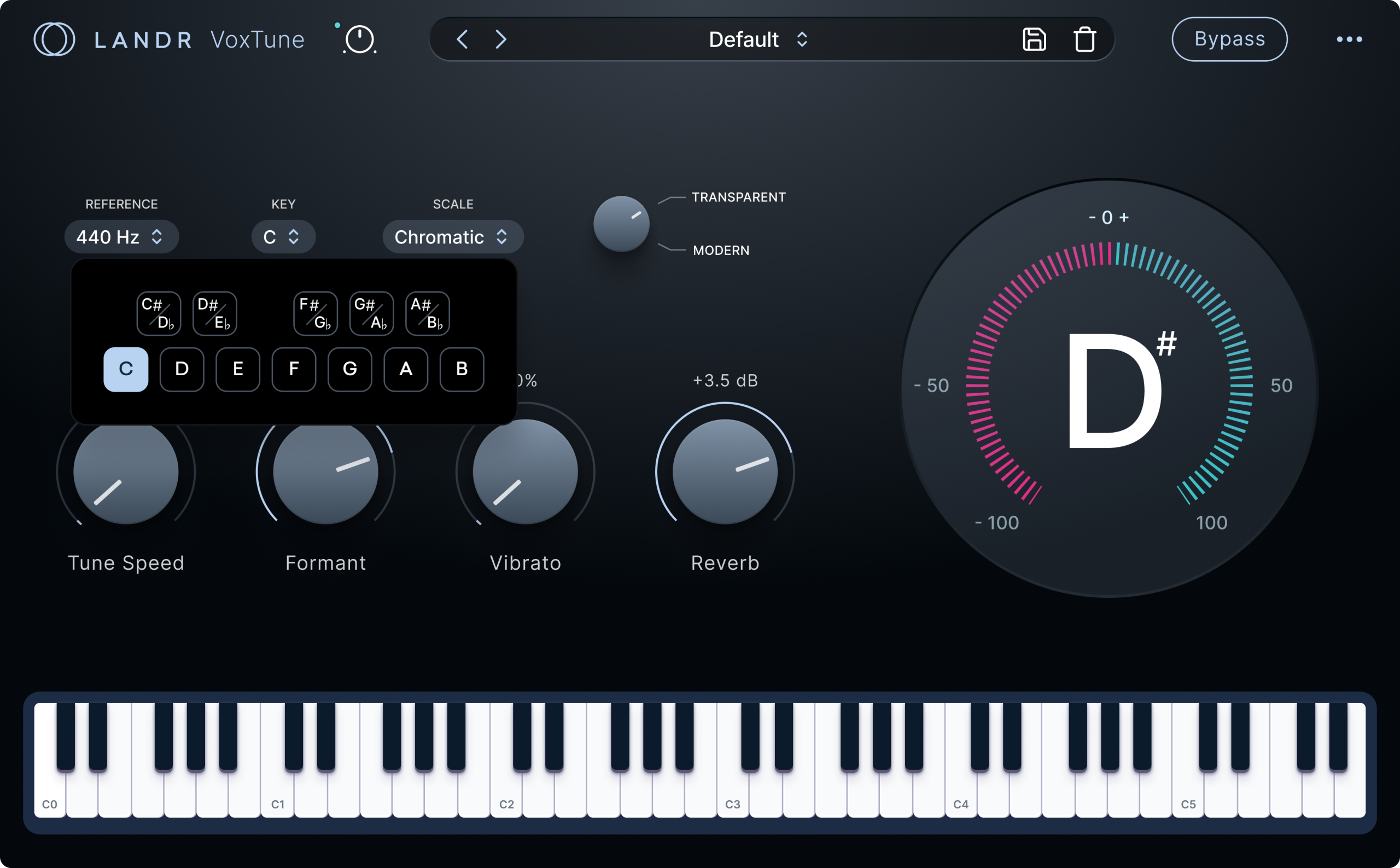
Task: Choose key D in the popup
Action: [x=182, y=369]
